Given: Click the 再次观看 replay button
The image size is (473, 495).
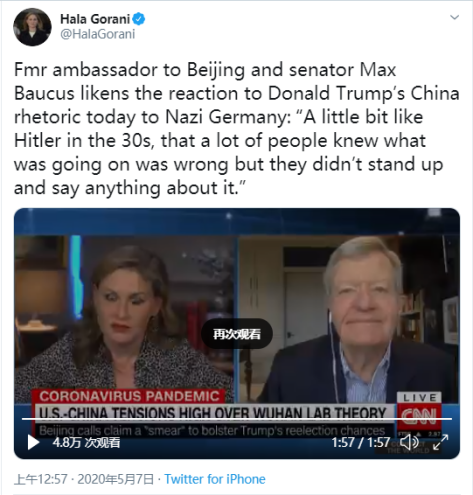Looking at the screenshot, I should (x=237, y=334).
